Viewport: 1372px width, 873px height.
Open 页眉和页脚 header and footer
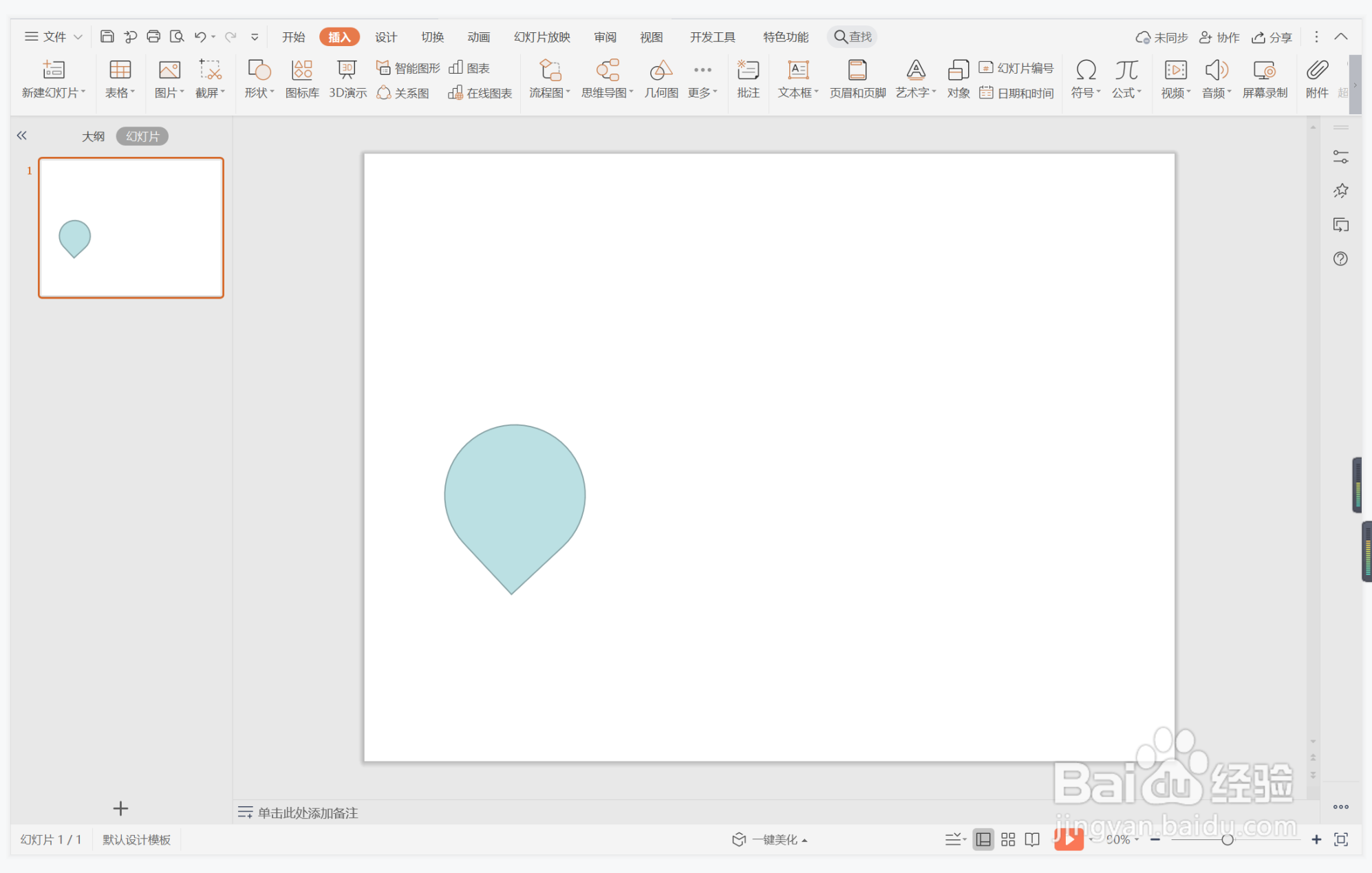point(857,78)
